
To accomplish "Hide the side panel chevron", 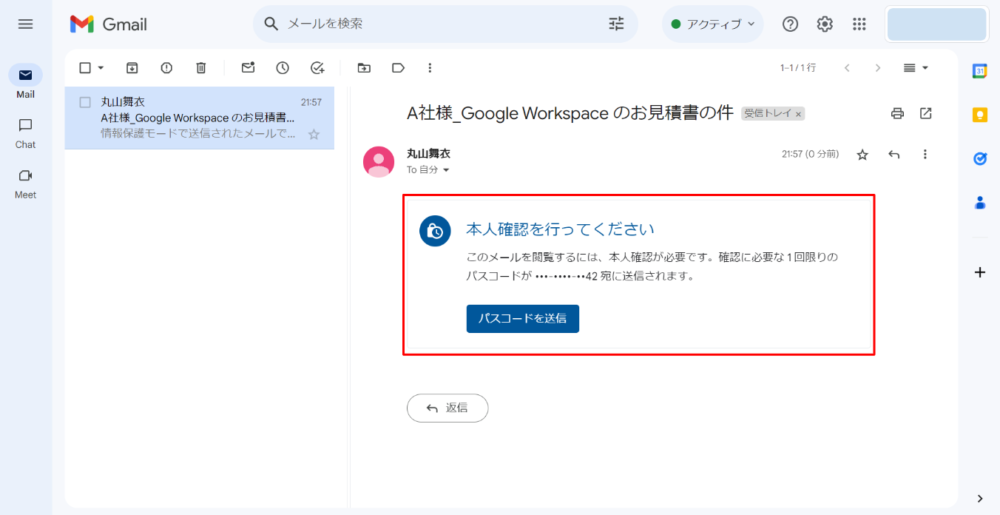I will (980, 498).
